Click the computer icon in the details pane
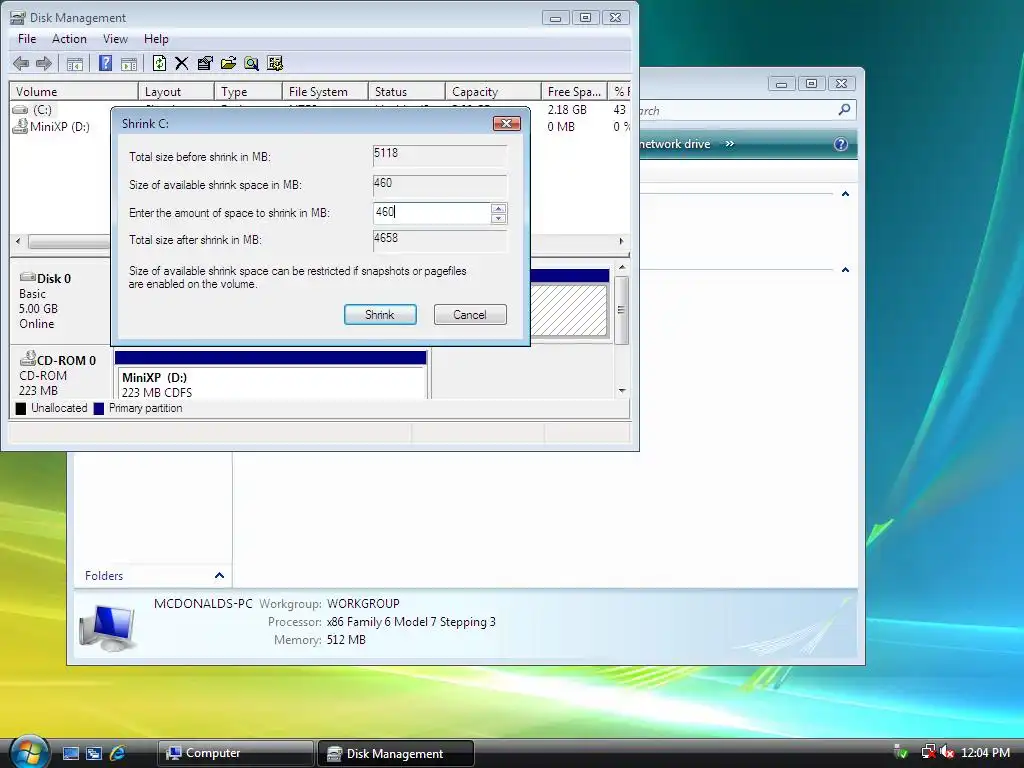Viewport: 1024px width, 768px height. click(108, 627)
